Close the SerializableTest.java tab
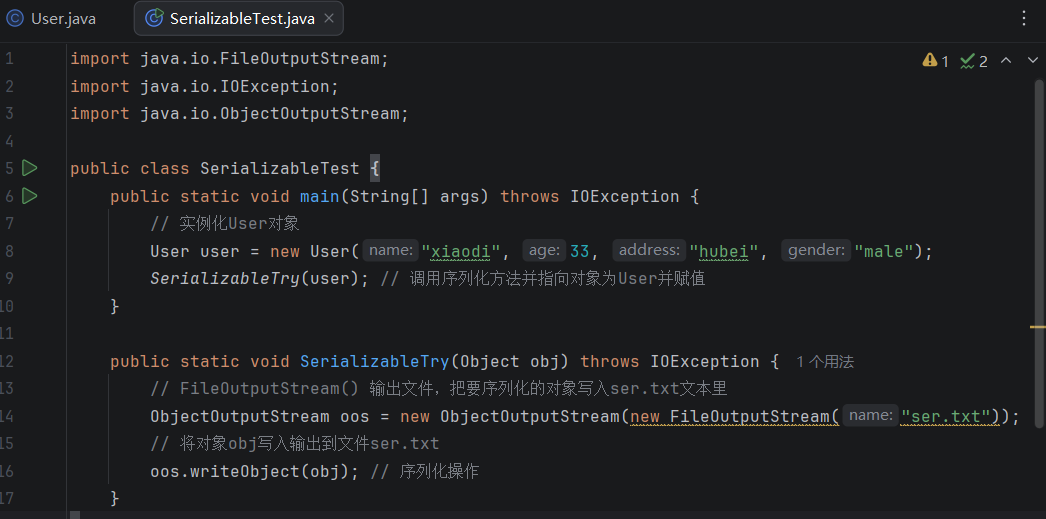The height and width of the screenshot is (519, 1046). pyautogui.click(x=328, y=19)
